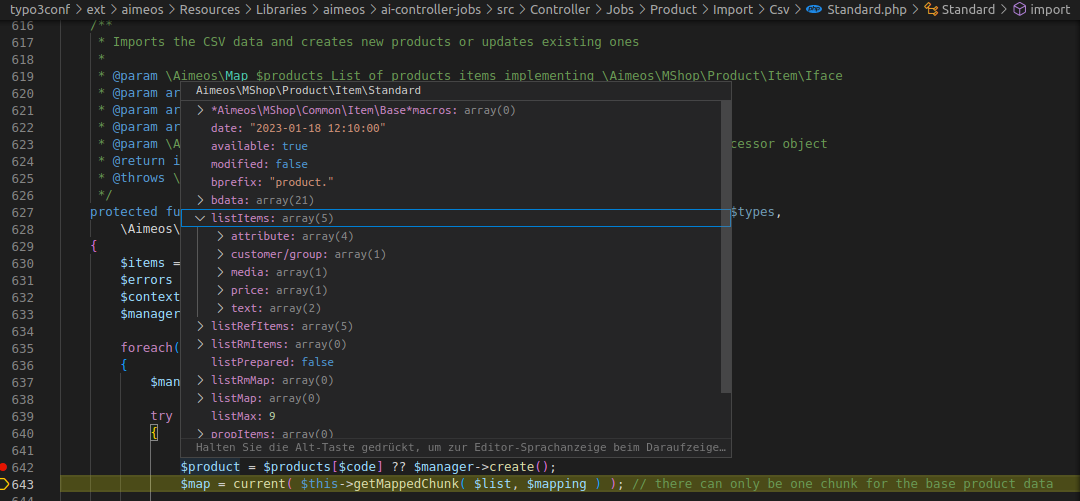Click the $types parameter on line 627
The height and width of the screenshot is (501, 1080).
(x=754, y=212)
